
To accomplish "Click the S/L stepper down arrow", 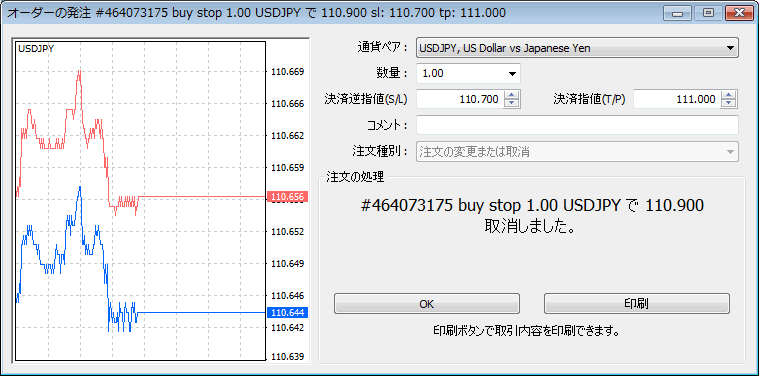I will (512, 104).
